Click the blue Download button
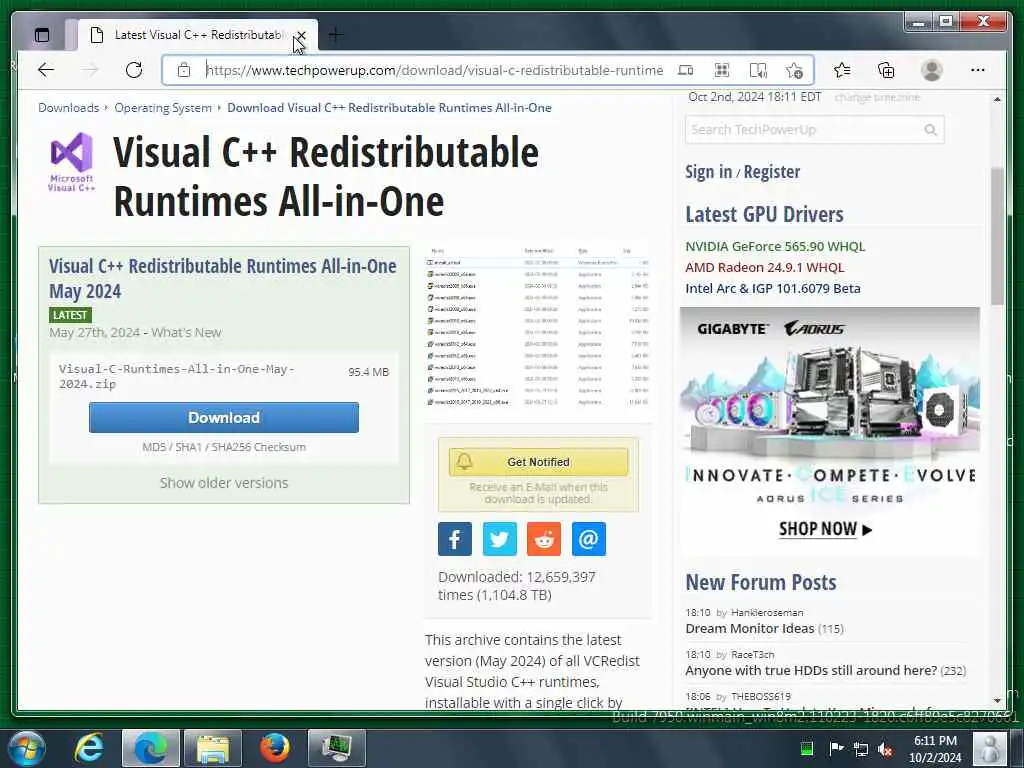The height and width of the screenshot is (768, 1024). pos(224,417)
